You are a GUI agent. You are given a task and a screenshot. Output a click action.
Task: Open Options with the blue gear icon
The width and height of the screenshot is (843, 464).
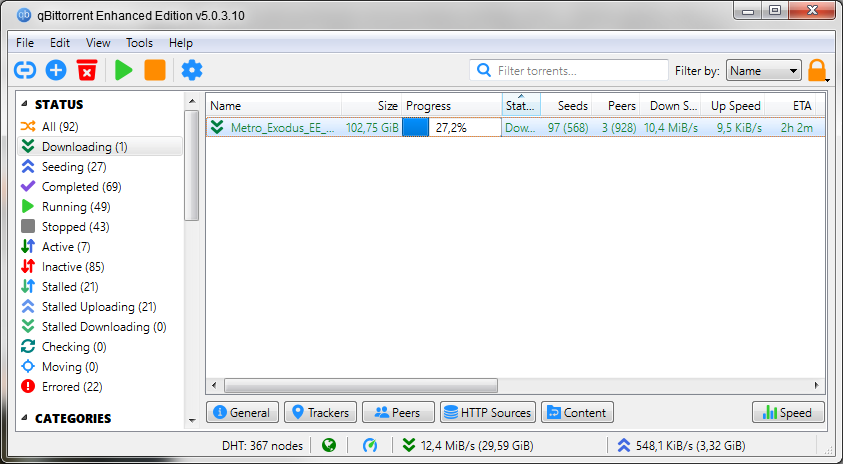click(192, 70)
